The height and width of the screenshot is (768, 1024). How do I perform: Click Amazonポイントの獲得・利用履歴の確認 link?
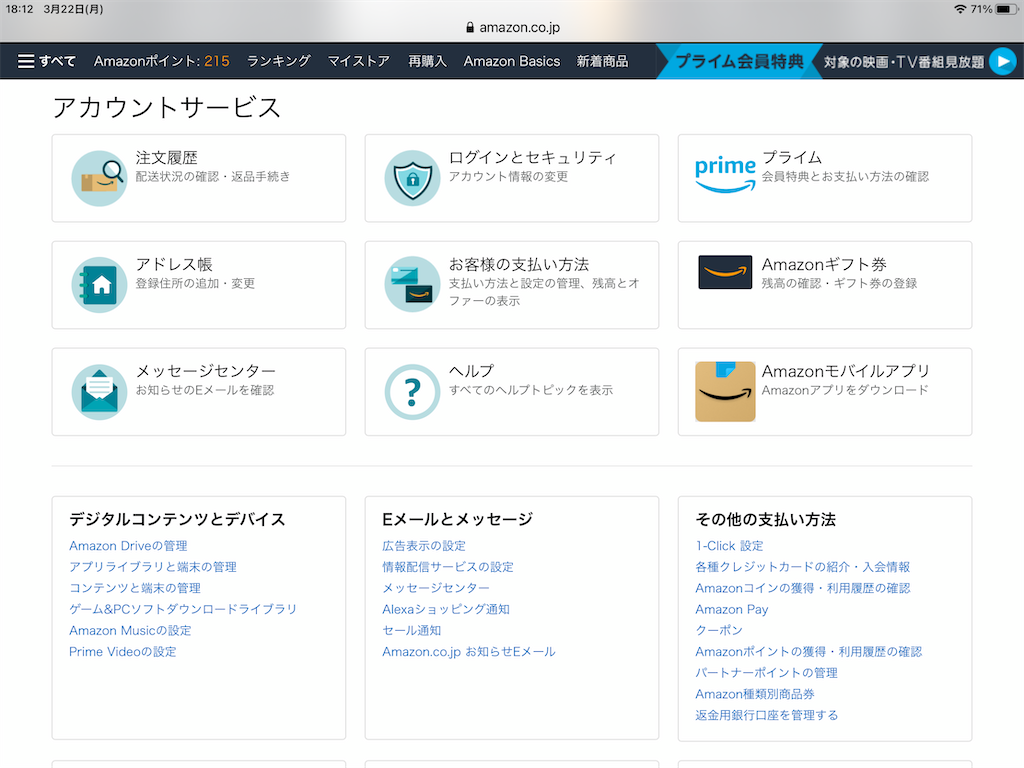808,652
